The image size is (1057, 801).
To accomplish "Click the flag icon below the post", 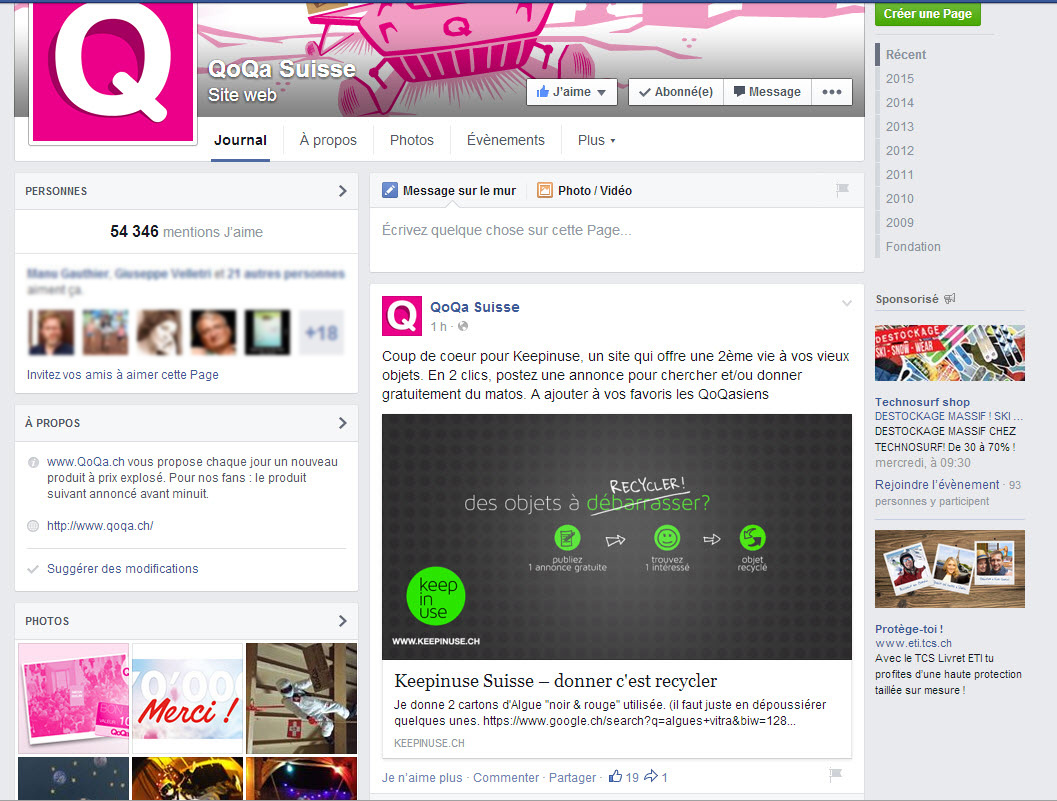I will point(836,775).
